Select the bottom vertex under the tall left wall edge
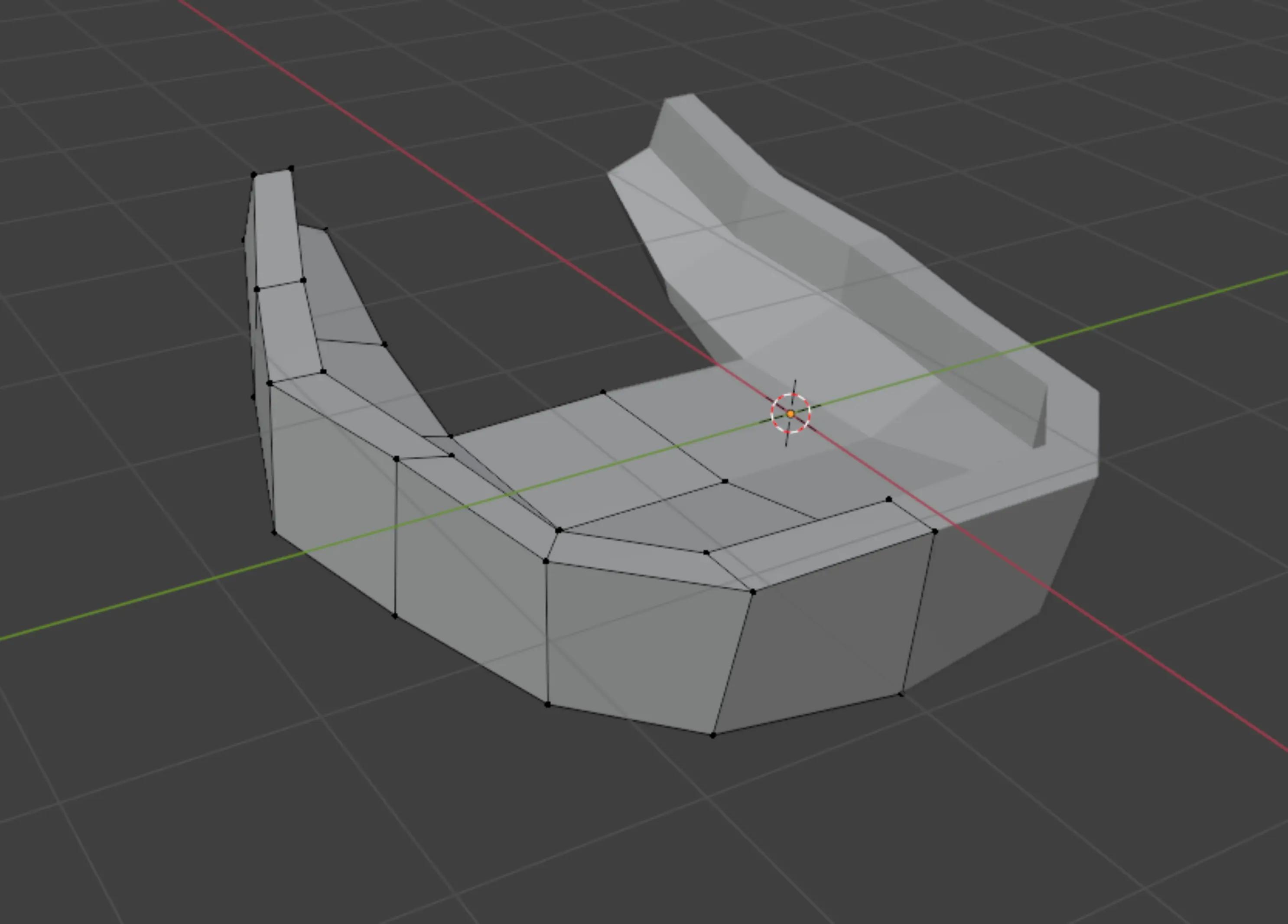The height and width of the screenshot is (924, 1288). coord(395,615)
